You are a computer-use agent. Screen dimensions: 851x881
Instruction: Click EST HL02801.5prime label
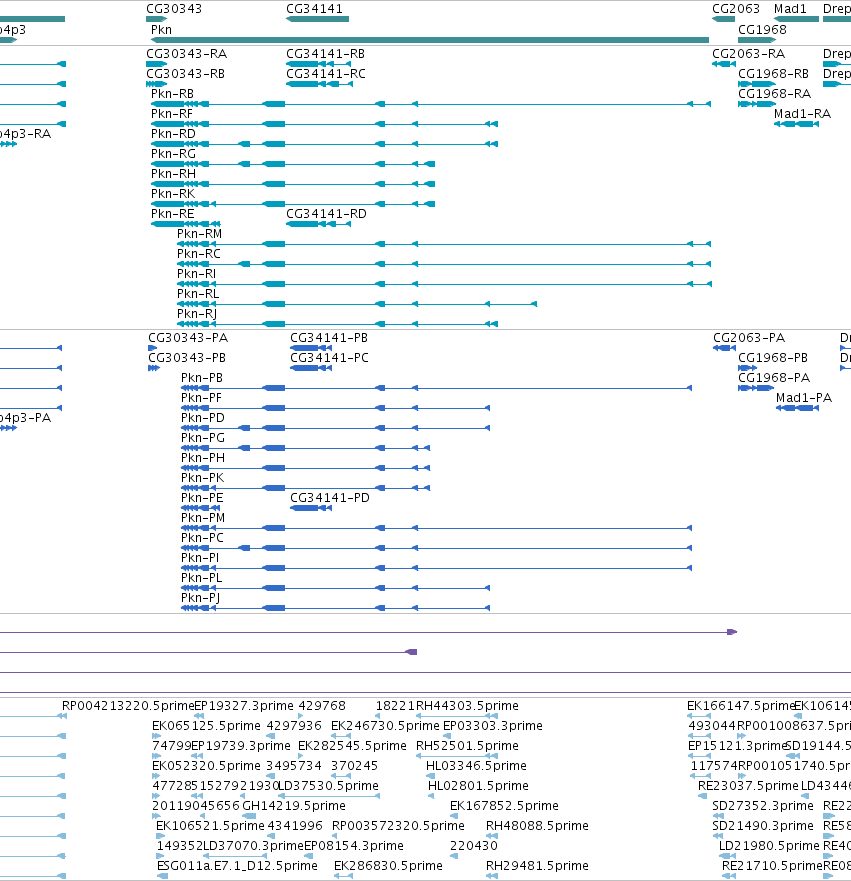478,785
